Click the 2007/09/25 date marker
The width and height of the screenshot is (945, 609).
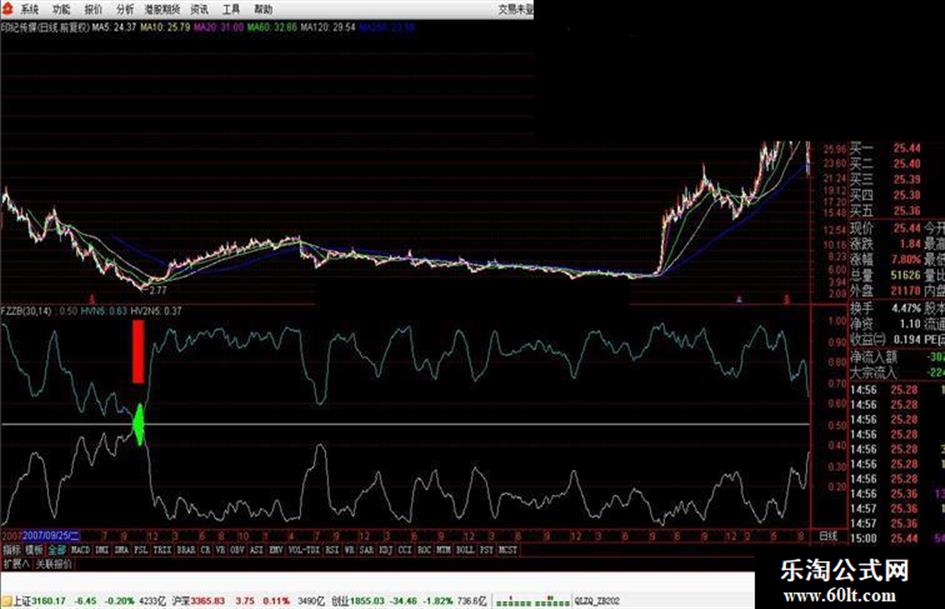51,535
